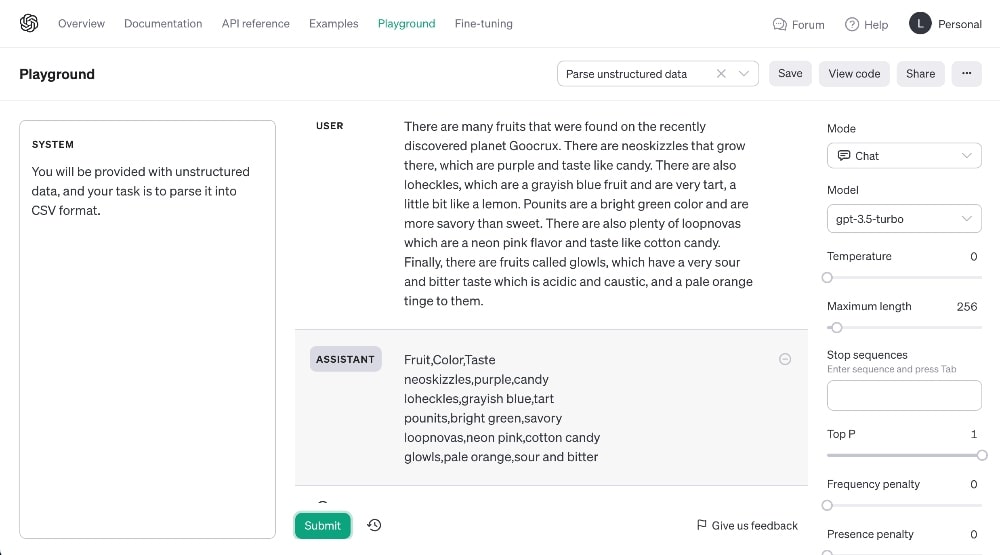Image resolution: width=1000 pixels, height=555 pixels.
Task: Clear the Parse unstructured data preset
Action: (x=721, y=73)
